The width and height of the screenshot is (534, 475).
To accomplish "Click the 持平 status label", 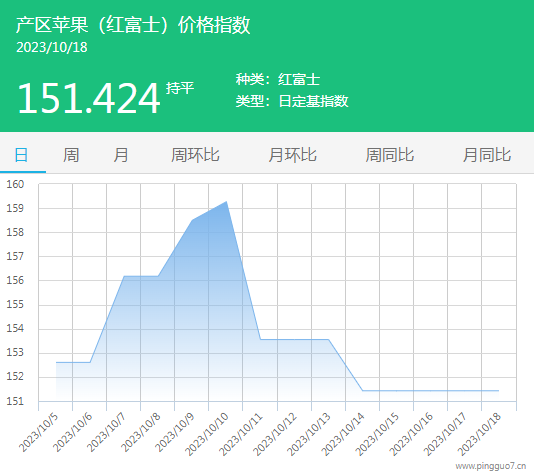I will tap(180, 88).
